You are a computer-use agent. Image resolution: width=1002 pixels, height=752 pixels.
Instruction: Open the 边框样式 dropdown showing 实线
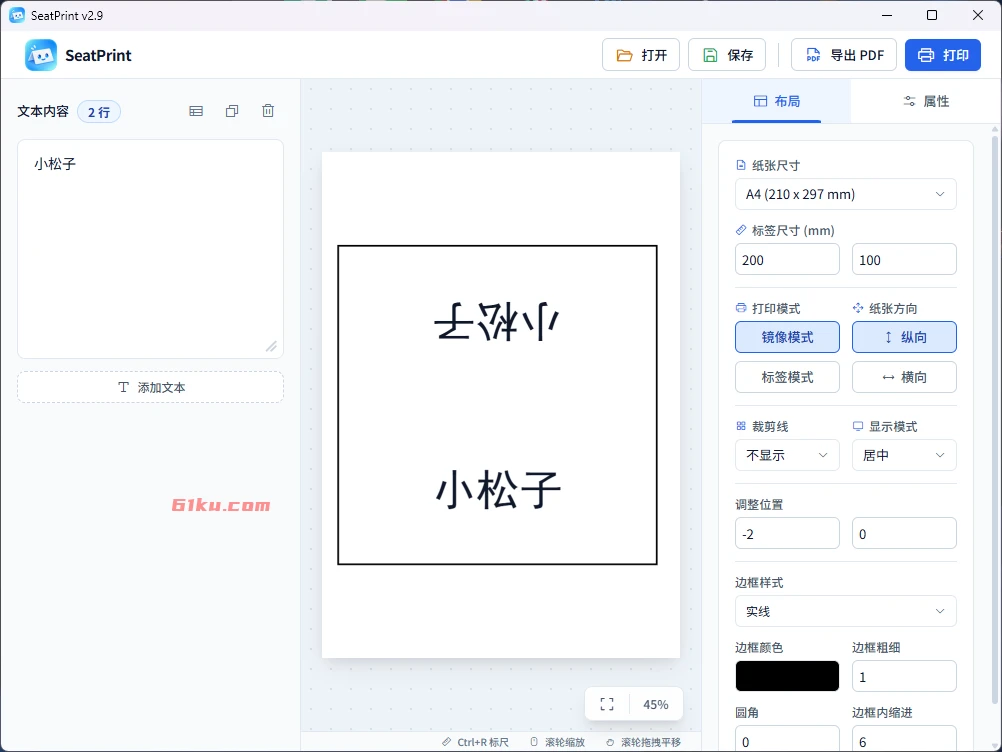click(x=845, y=611)
